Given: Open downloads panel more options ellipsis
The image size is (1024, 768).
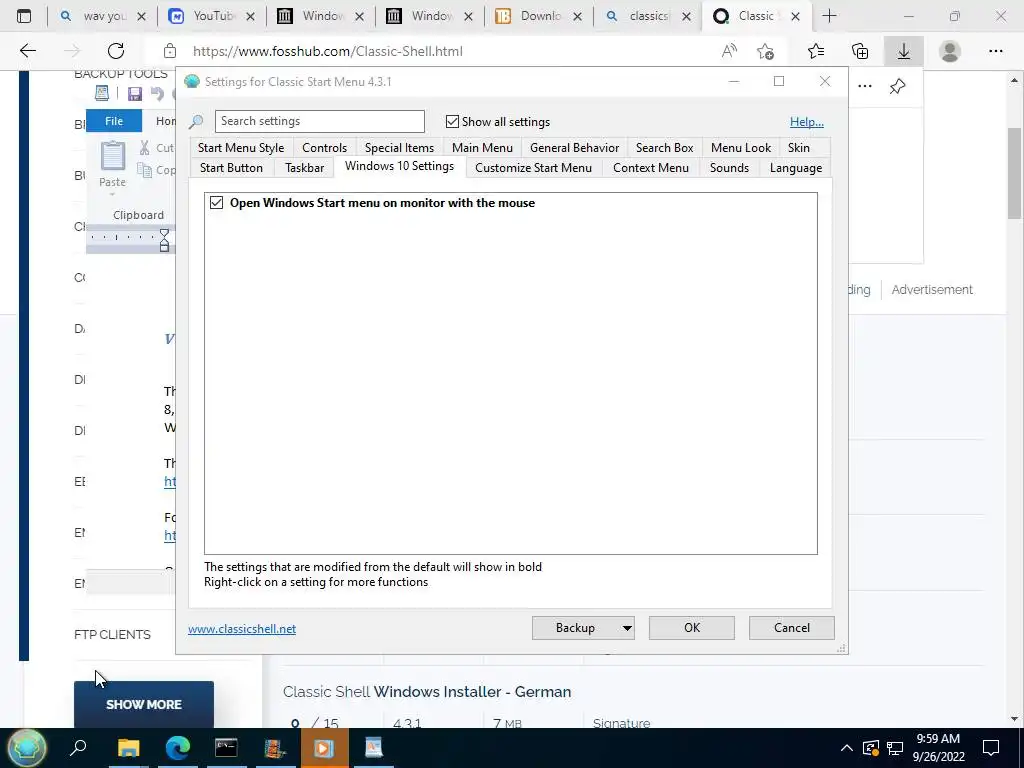Looking at the screenshot, I should pos(865,86).
